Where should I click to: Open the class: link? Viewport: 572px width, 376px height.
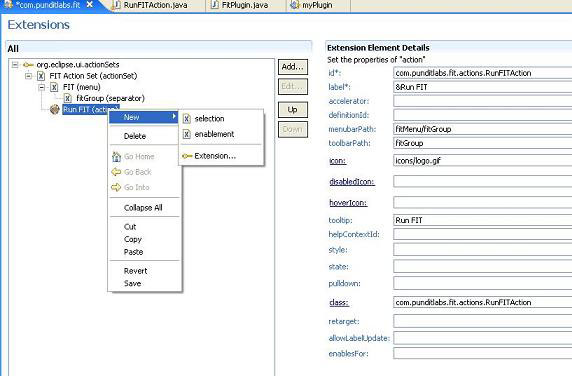pyautogui.click(x=339, y=303)
